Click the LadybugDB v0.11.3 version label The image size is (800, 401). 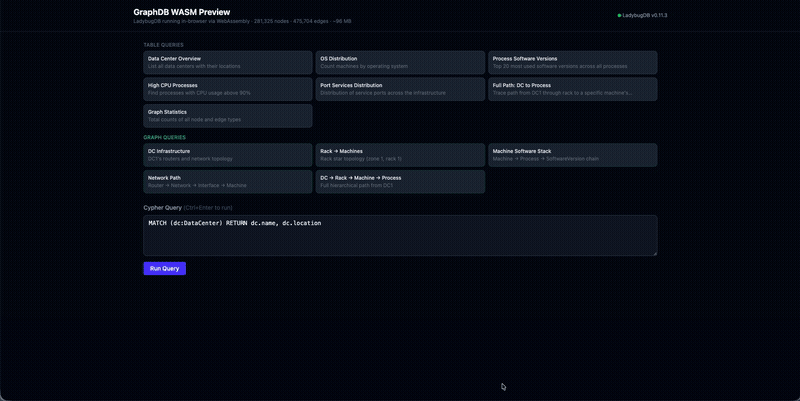[x=644, y=15]
